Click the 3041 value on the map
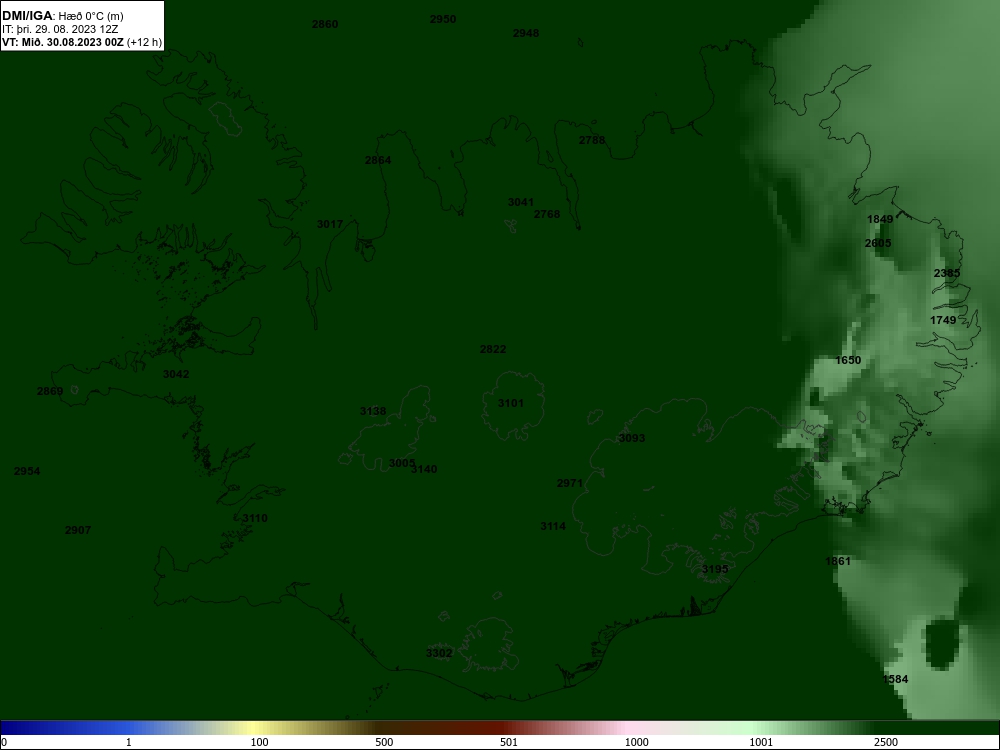 coord(520,202)
